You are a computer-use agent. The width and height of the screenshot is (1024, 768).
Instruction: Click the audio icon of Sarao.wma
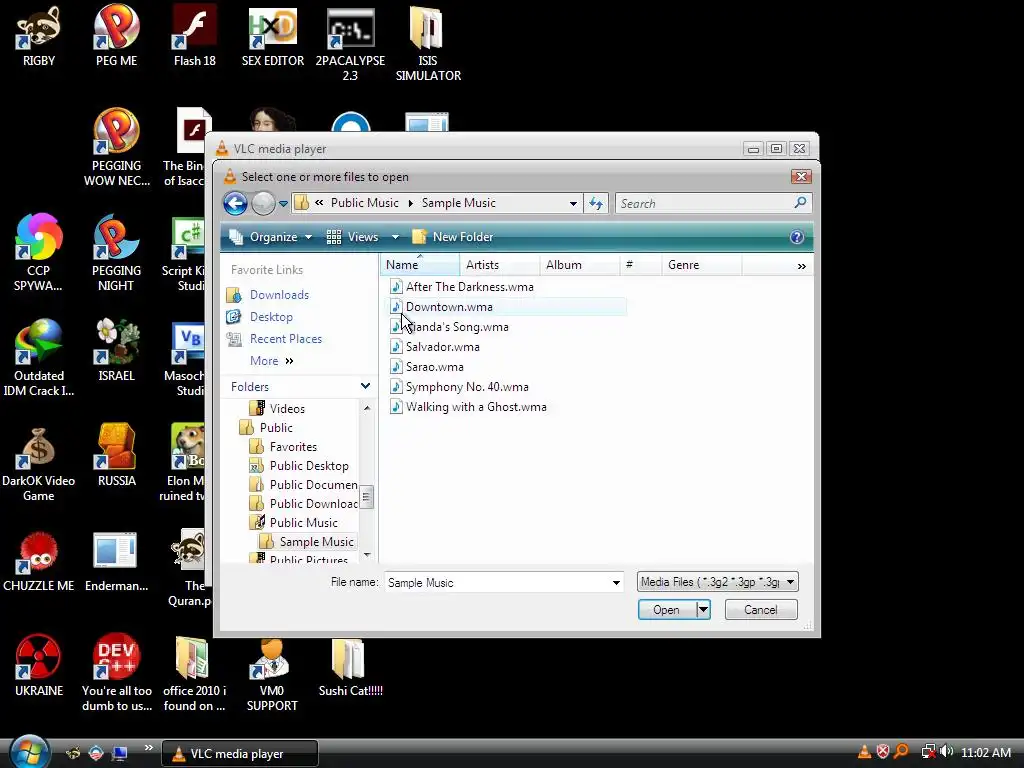[396, 367]
